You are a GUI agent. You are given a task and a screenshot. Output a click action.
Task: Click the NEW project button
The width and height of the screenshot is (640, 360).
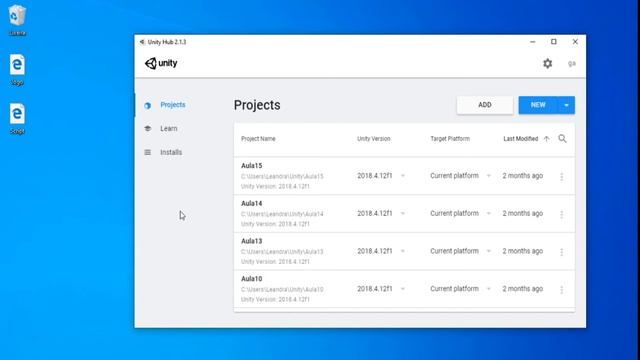538,105
